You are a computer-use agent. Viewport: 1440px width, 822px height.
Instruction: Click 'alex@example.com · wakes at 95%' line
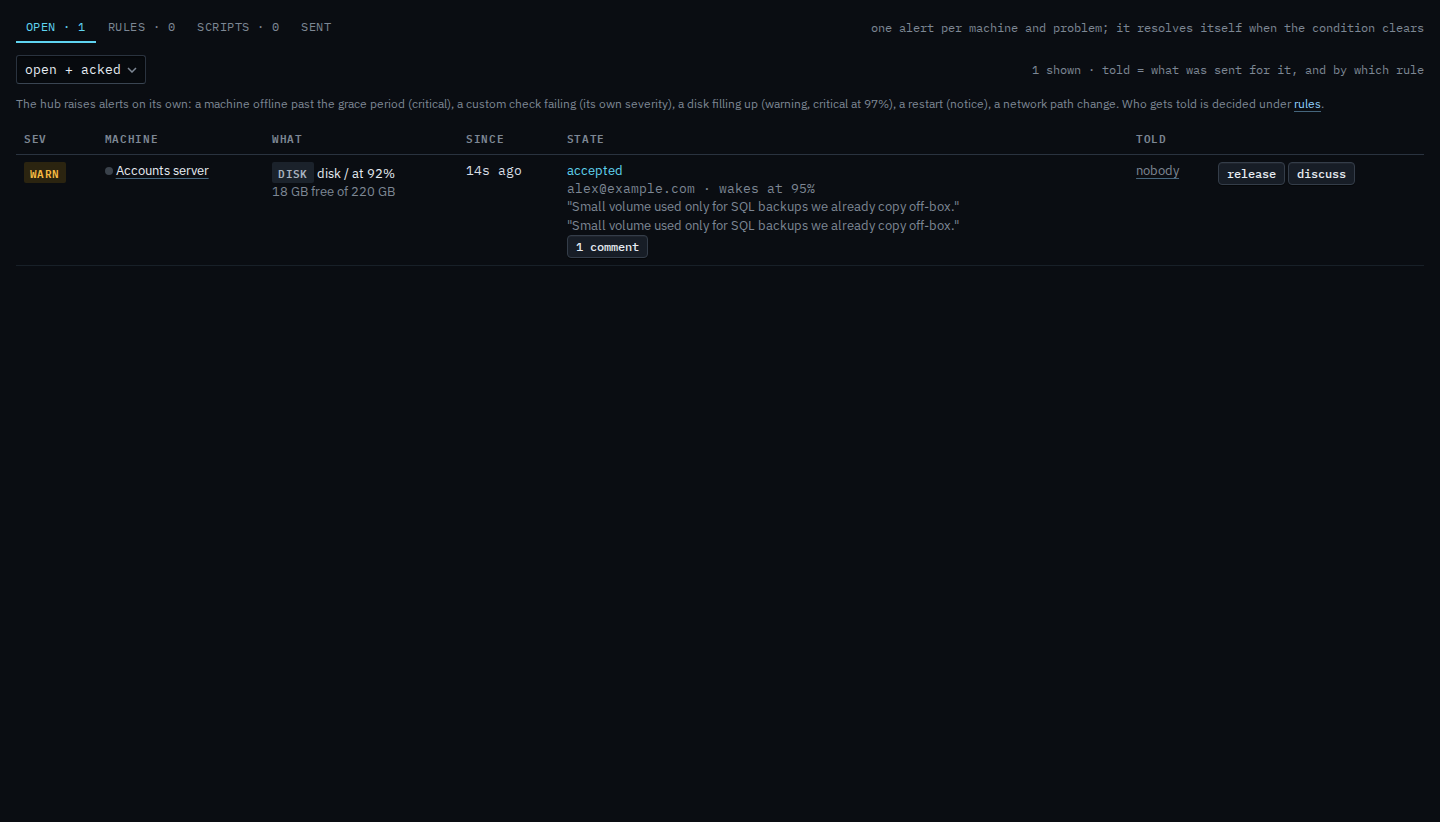click(x=691, y=189)
